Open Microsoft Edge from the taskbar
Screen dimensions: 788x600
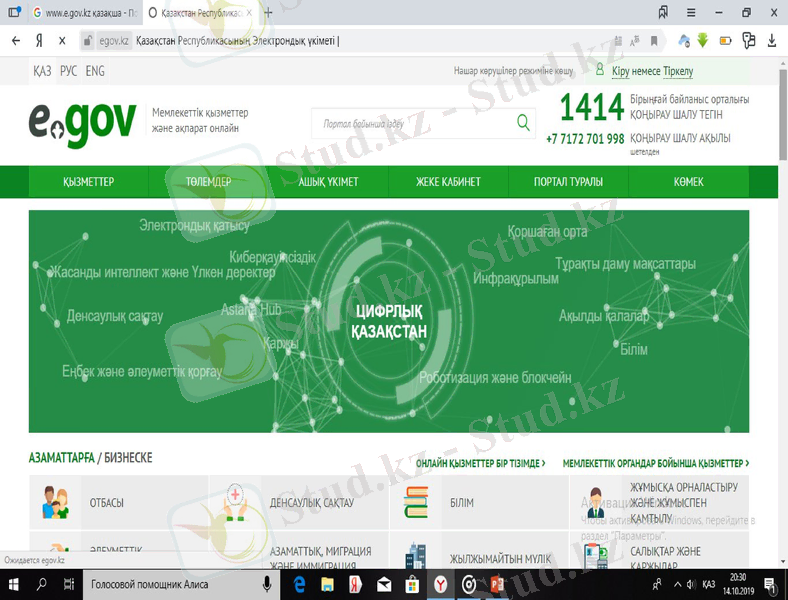(x=299, y=584)
